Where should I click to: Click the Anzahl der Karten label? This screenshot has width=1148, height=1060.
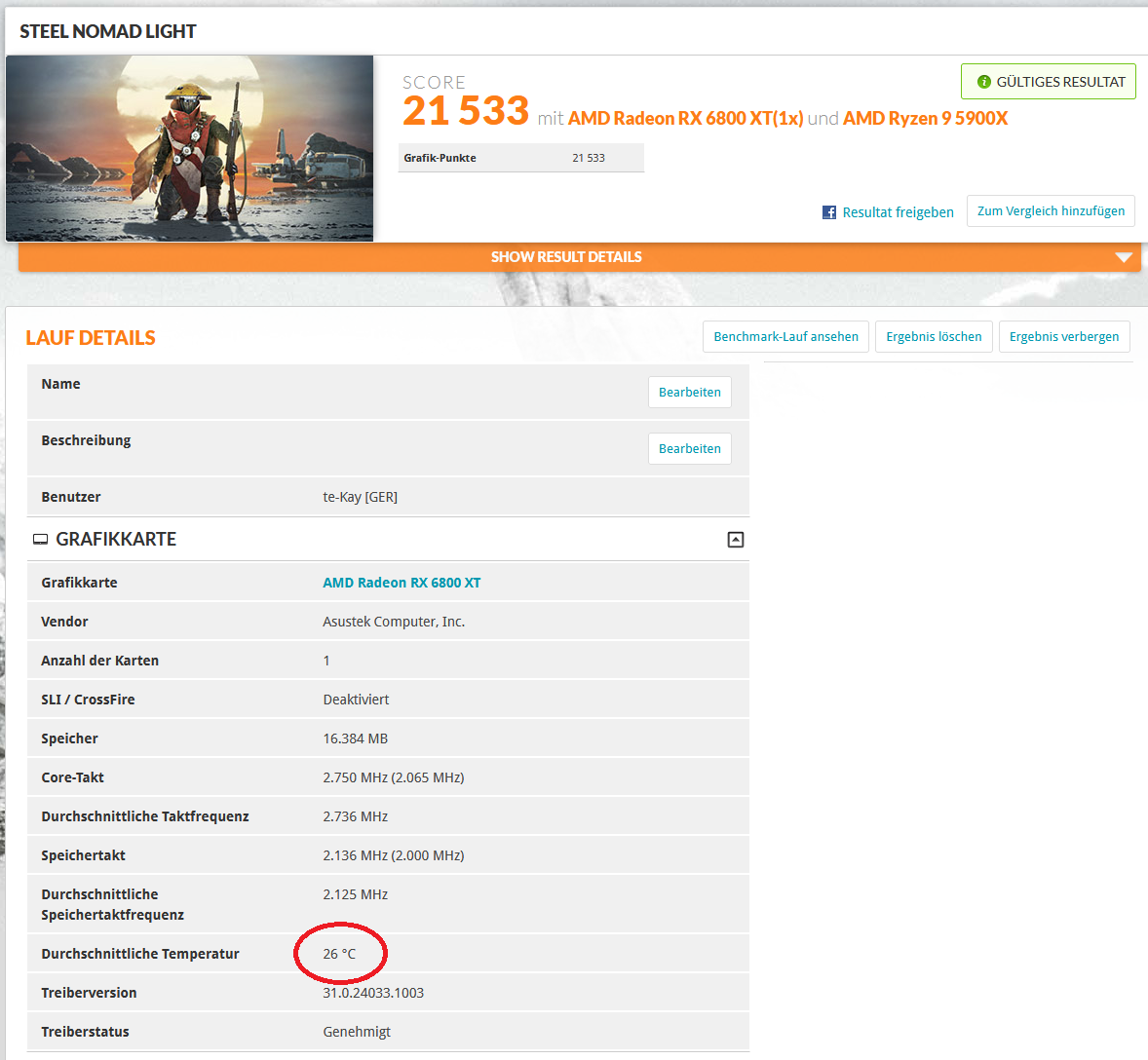coord(99,661)
